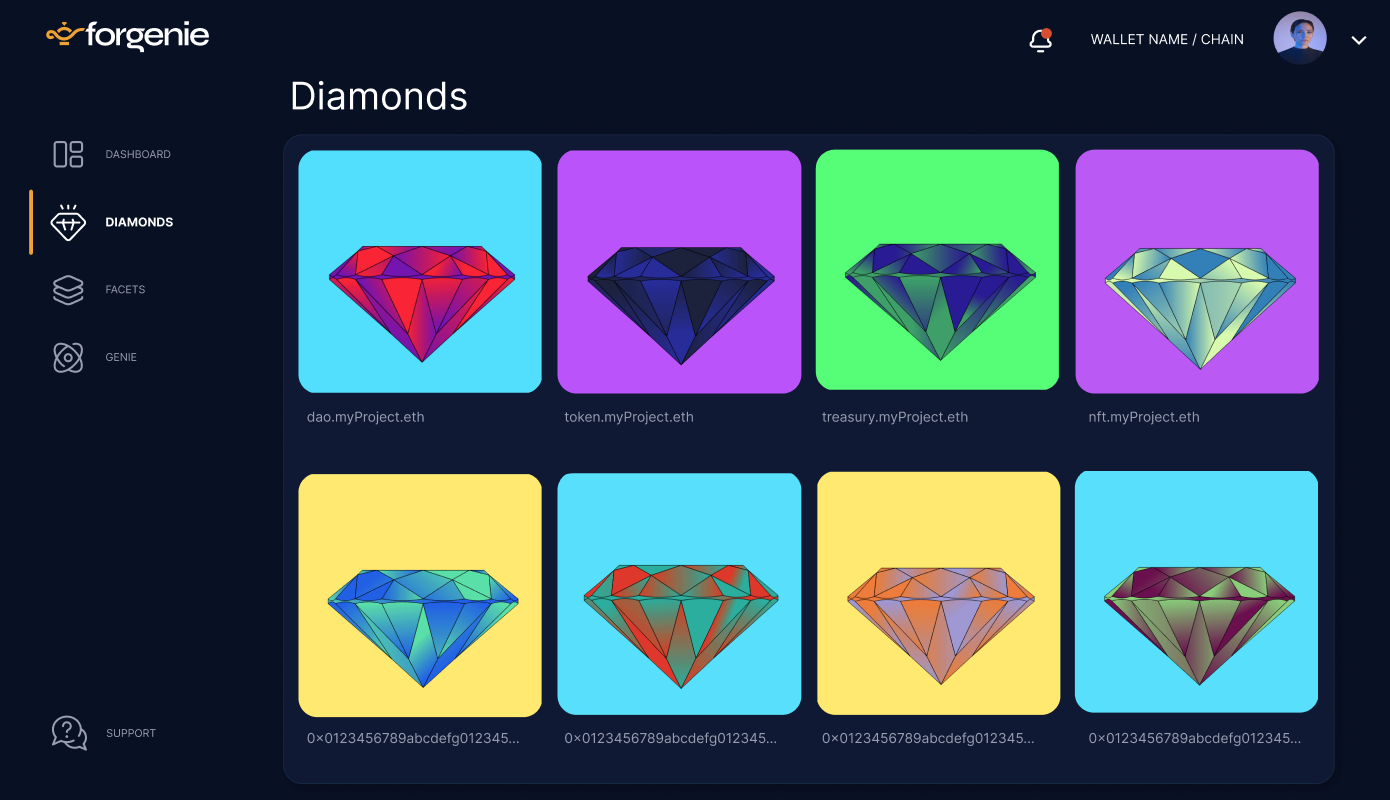Open the user avatar profile picture
The width and height of the screenshot is (1390, 800).
(x=1300, y=39)
